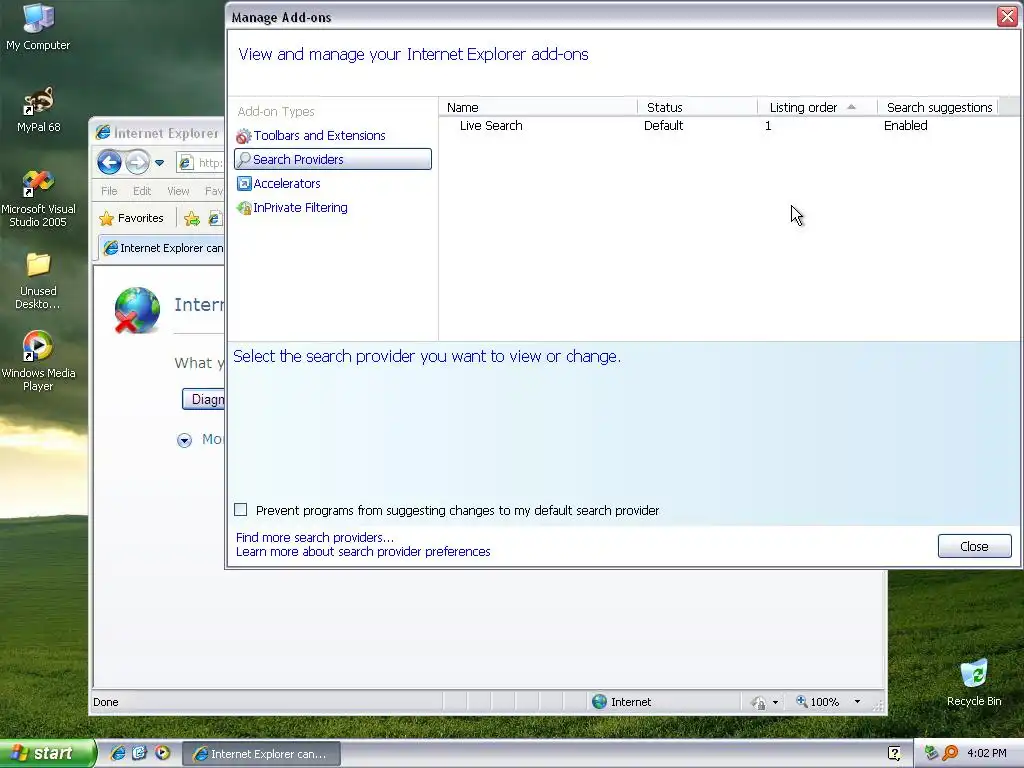This screenshot has width=1024, height=768.
Task: Open File menu in Internet Explorer
Action: (109, 191)
